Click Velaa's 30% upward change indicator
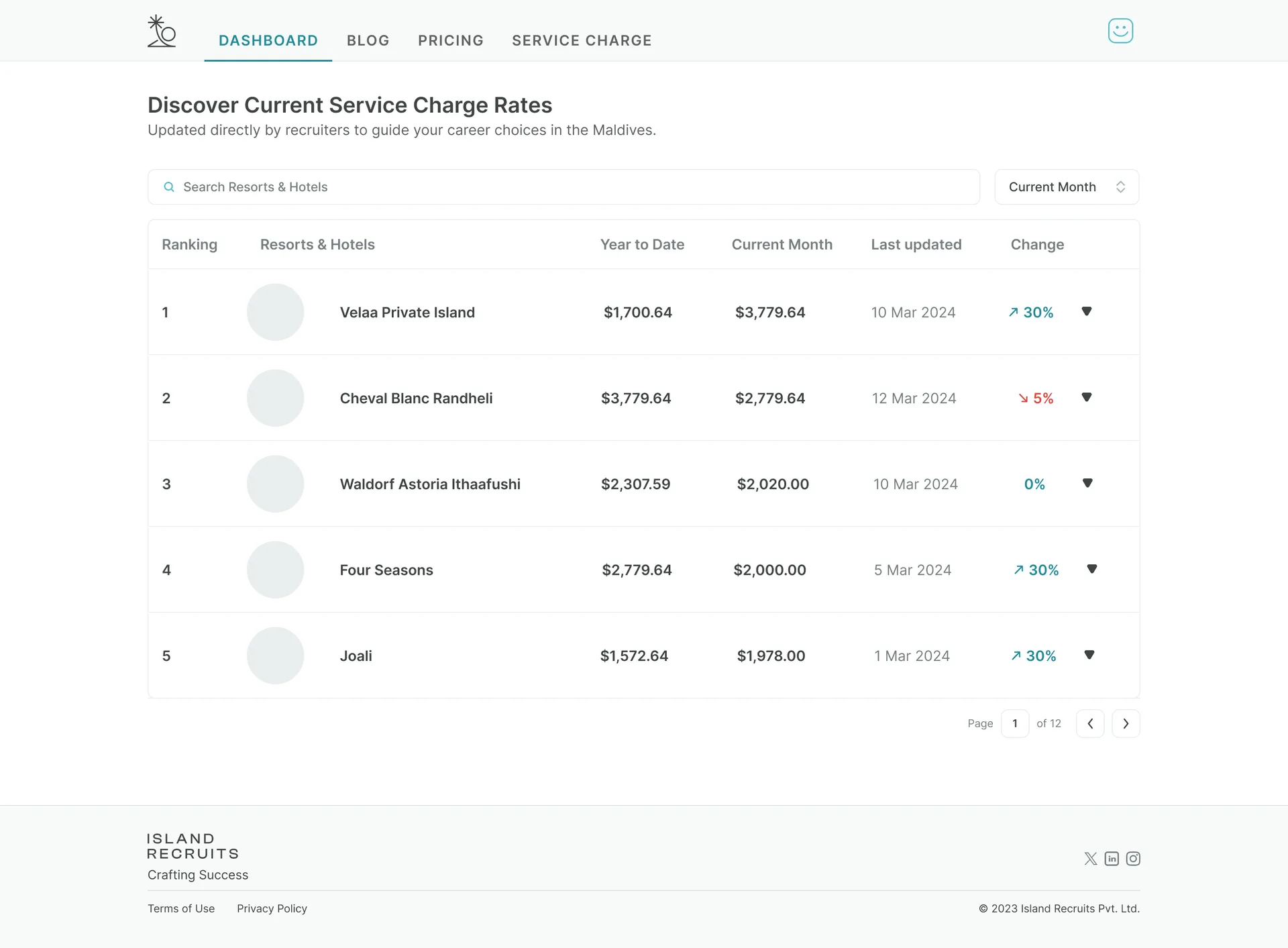 [1031, 312]
